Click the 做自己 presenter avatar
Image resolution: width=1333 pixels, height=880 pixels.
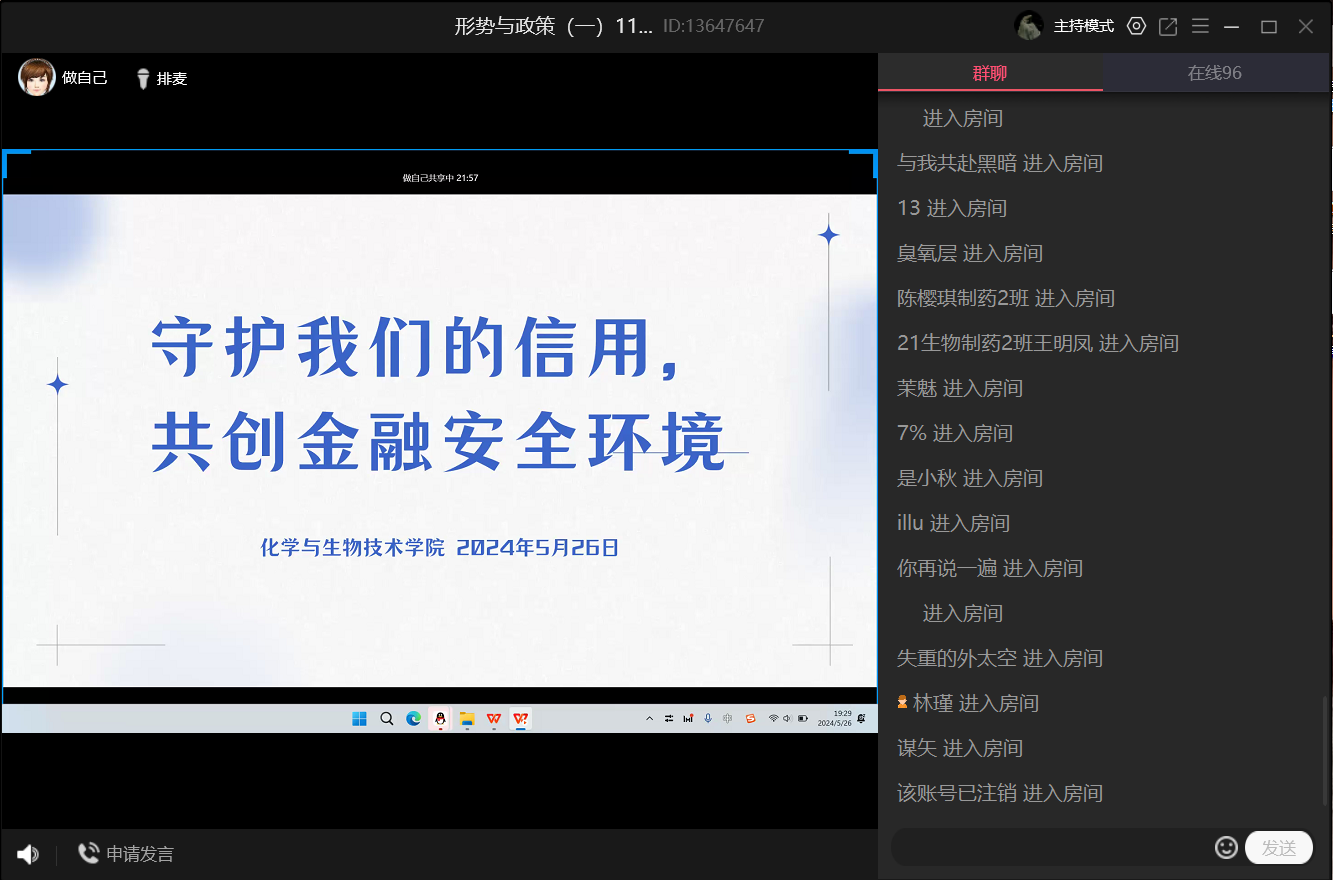click(x=37, y=78)
